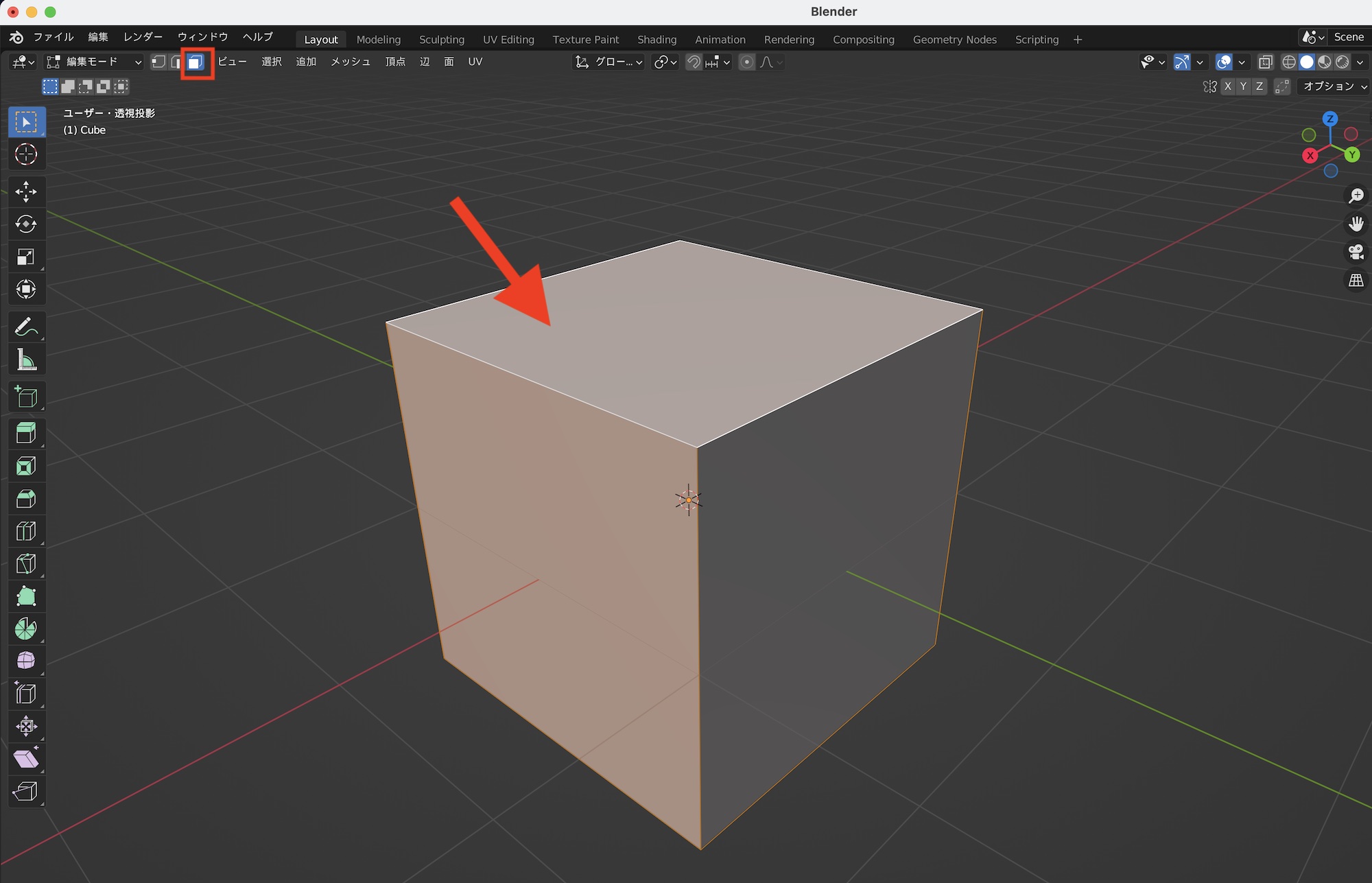Toggle proportional editing button
Image resolution: width=1372 pixels, height=883 pixels.
point(747,62)
